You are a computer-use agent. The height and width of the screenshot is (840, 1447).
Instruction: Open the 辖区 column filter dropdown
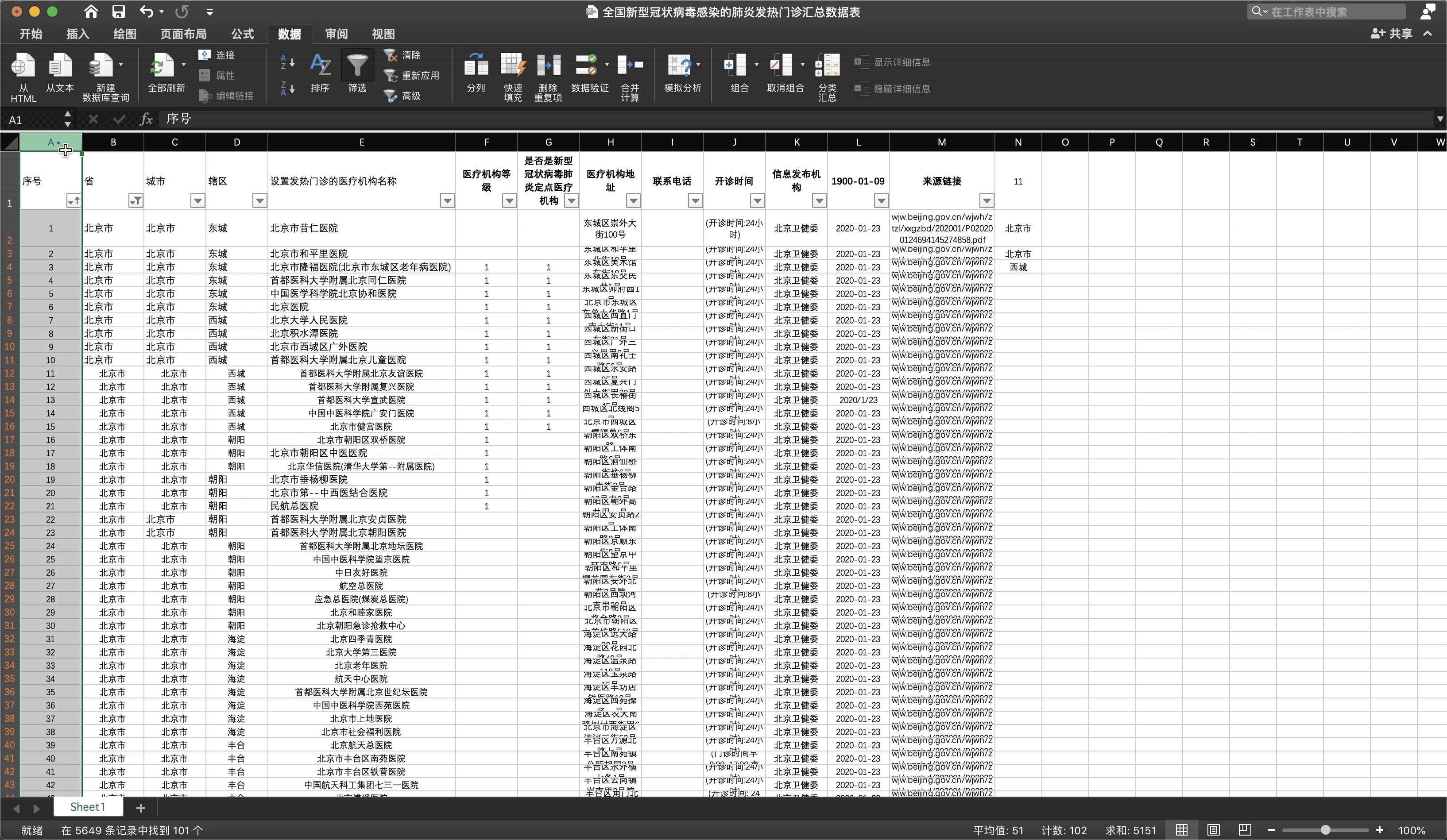pyautogui.click(x=259, y=200)
